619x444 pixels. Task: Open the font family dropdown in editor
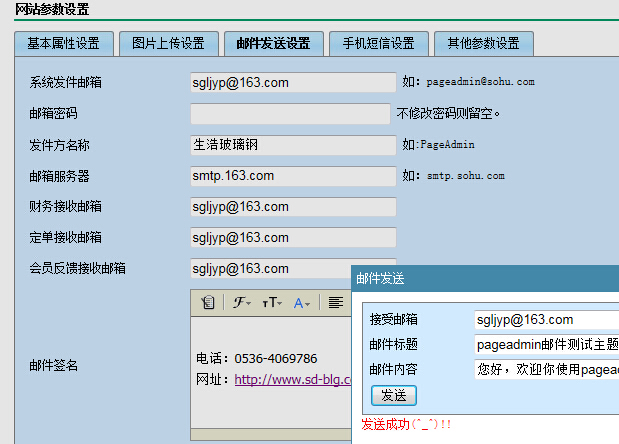[x=242, y=303]
